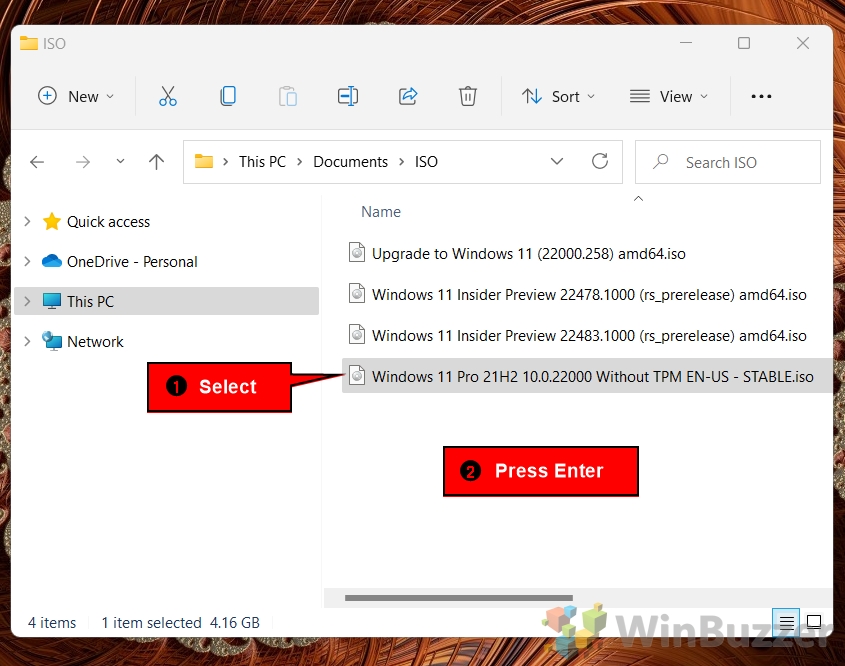Select Upgrade to Windows 11 (22000.258) amd64.iso
Image resolution: width=845 pixels, height=666 pixels.
529,254
